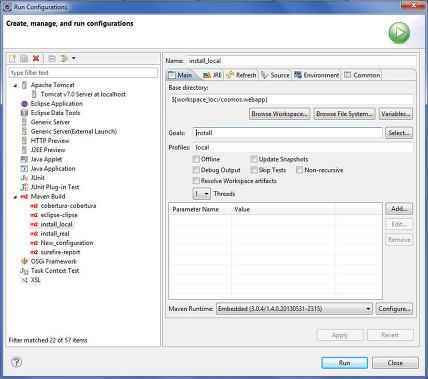Open the Main tab

coord(180,75)
